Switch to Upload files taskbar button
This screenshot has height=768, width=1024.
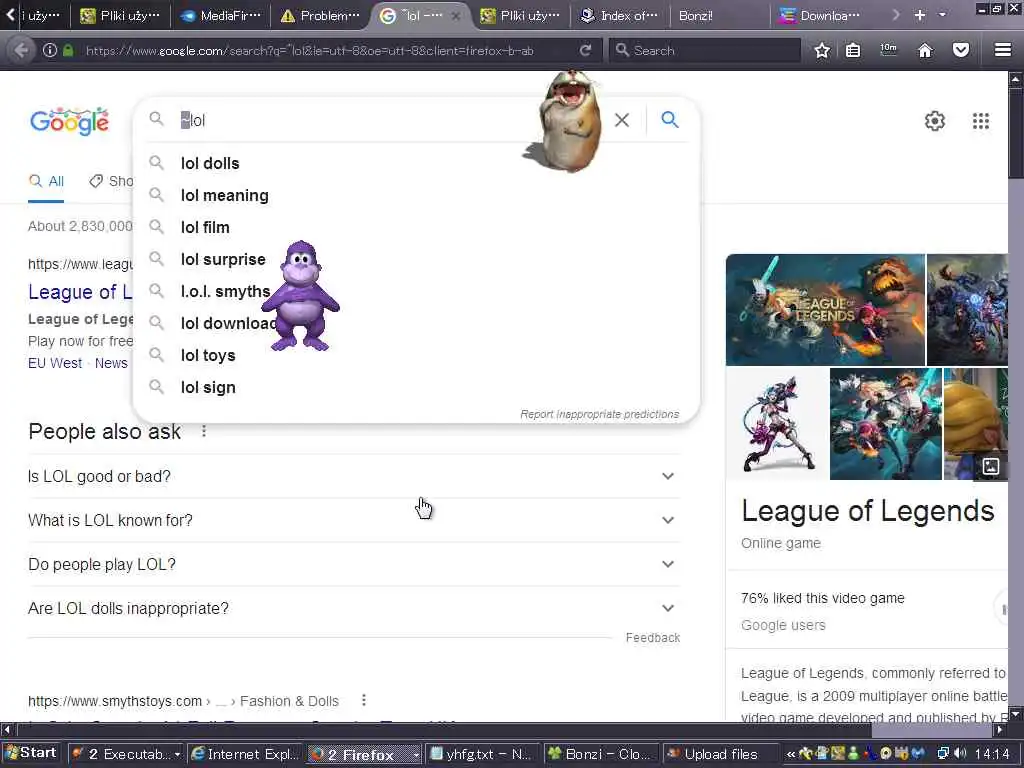(x=720, y=754)
